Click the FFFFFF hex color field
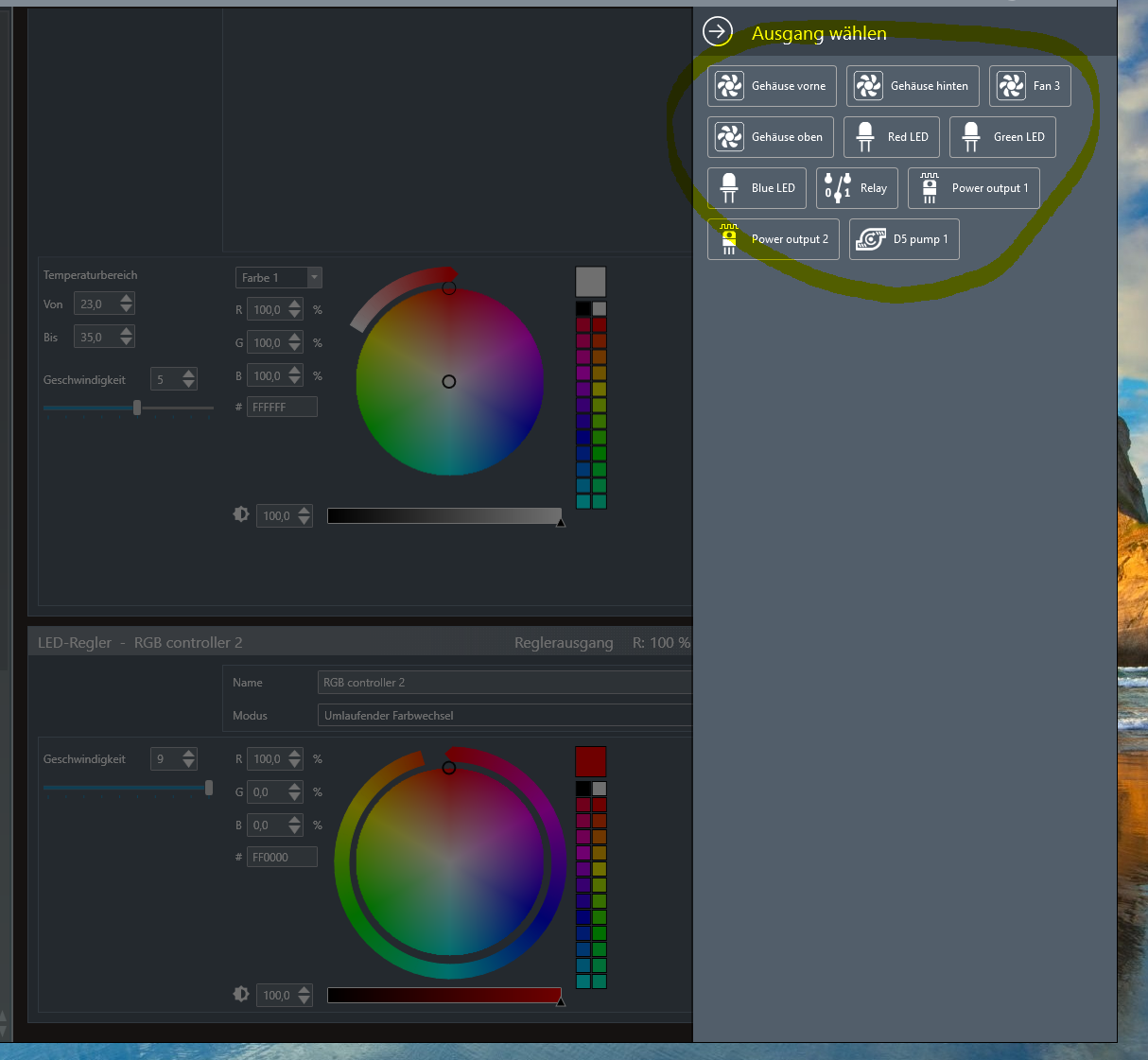The image size is (1148, 1060). pos(282,408)
